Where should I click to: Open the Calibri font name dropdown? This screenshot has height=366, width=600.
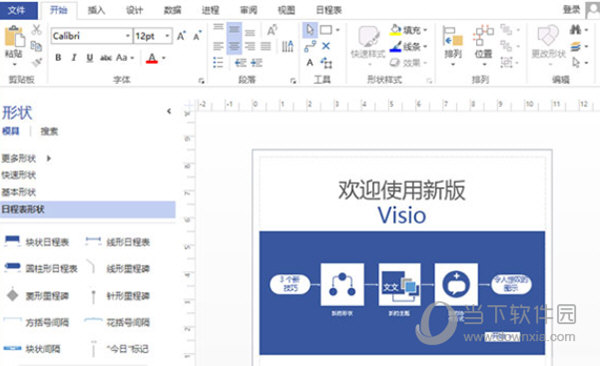pos(127,36)
